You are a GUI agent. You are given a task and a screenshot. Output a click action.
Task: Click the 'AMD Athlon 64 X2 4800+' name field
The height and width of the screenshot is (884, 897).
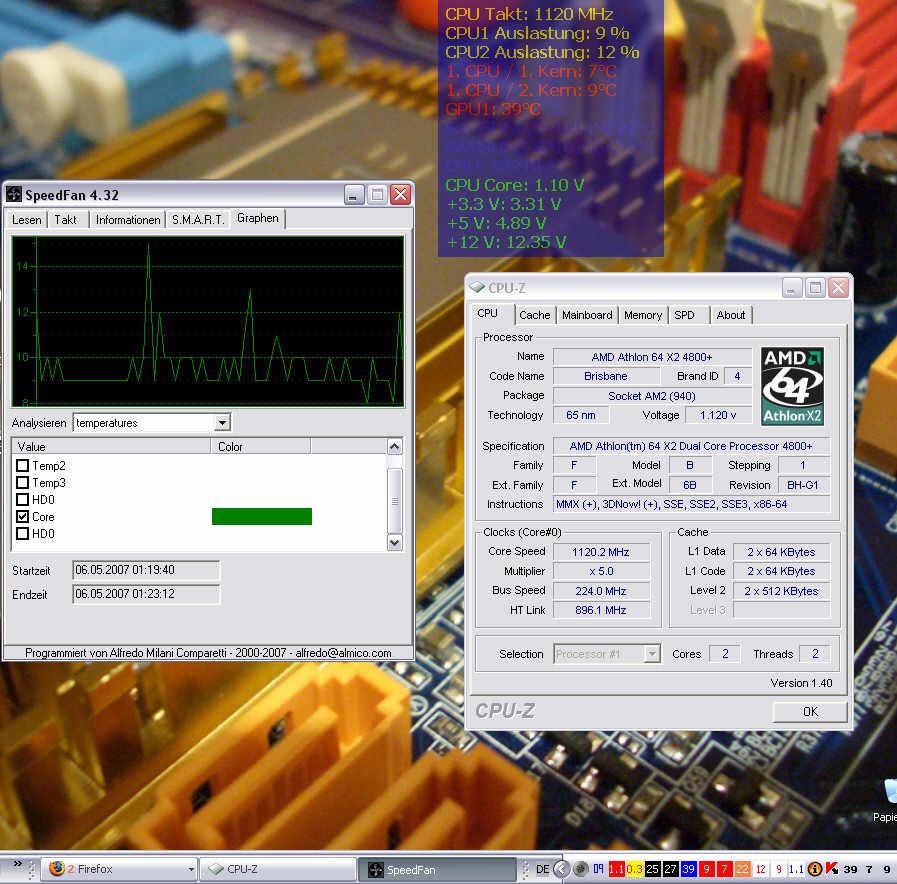(652, 357)
